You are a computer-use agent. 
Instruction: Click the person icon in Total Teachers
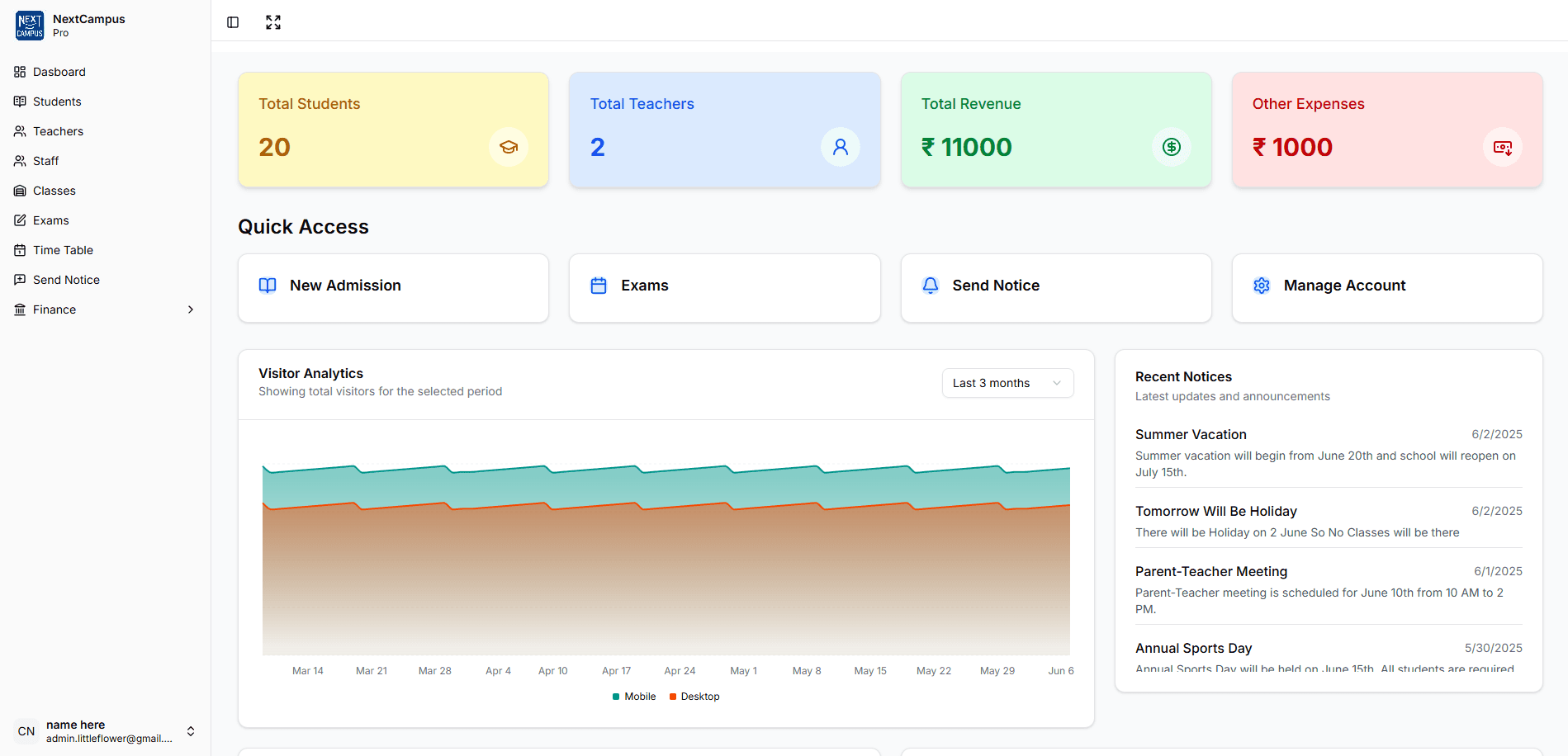[841, 147]
